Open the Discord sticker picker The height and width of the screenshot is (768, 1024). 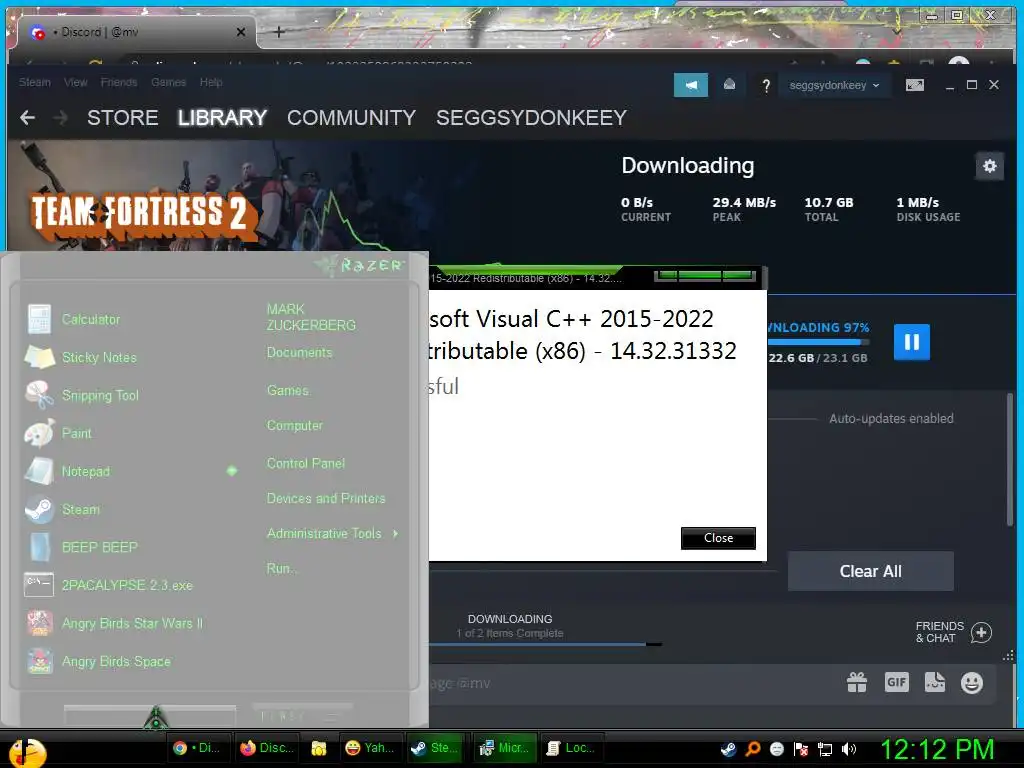point(935,682)
